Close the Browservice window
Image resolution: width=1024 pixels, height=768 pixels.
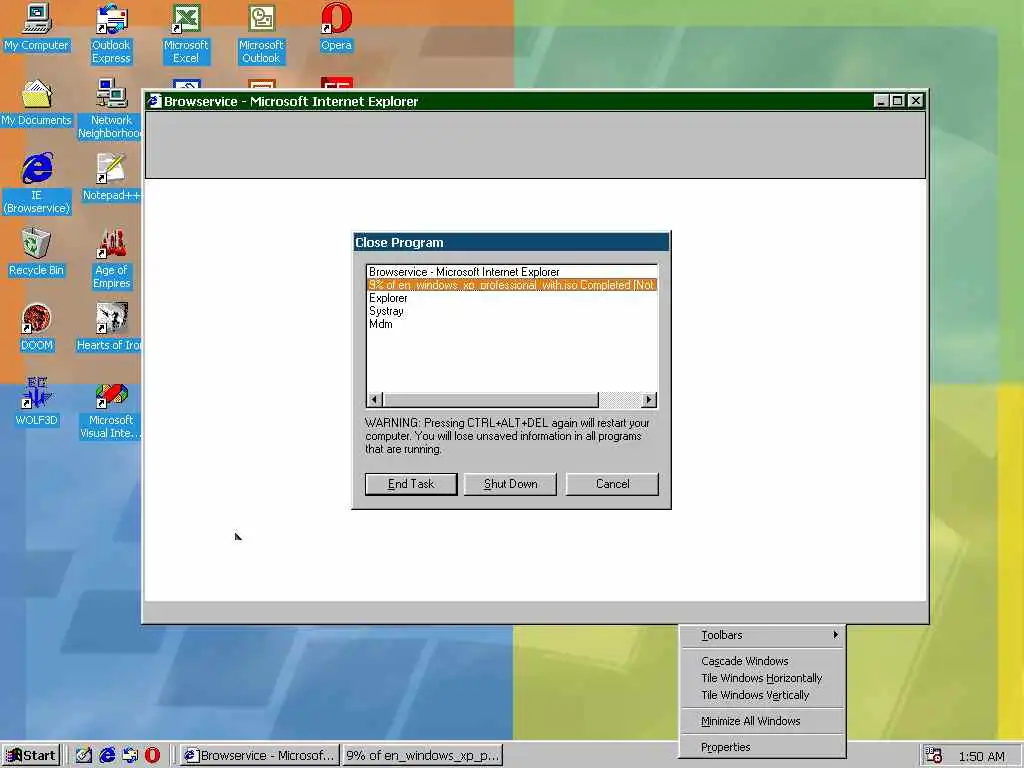coord(916,101)
